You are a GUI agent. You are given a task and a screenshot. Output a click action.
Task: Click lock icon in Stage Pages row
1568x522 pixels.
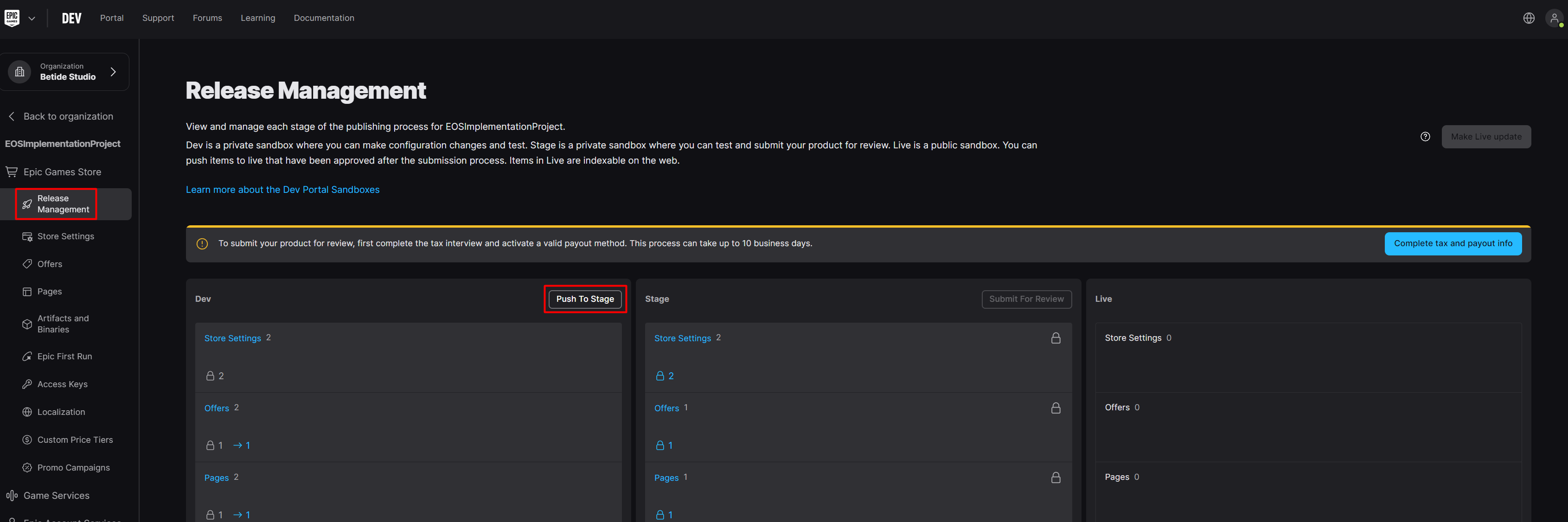point(1056,477)
